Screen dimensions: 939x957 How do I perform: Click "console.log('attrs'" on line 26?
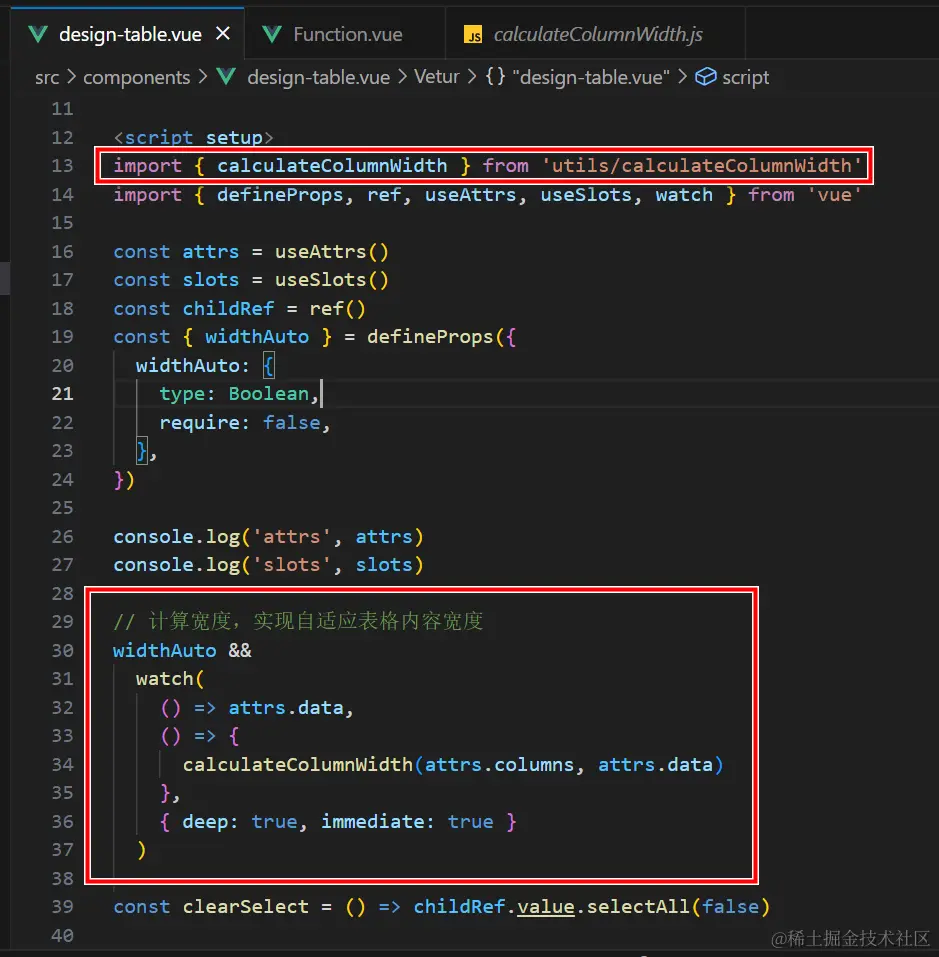[222, 537]
